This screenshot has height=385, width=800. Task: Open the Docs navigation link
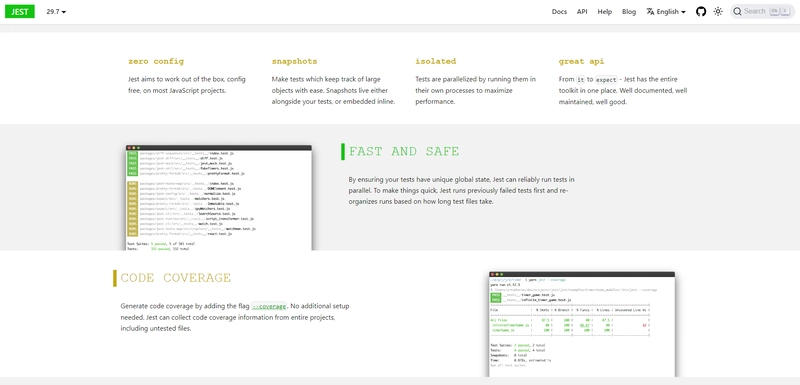click(x=559, y=11)
